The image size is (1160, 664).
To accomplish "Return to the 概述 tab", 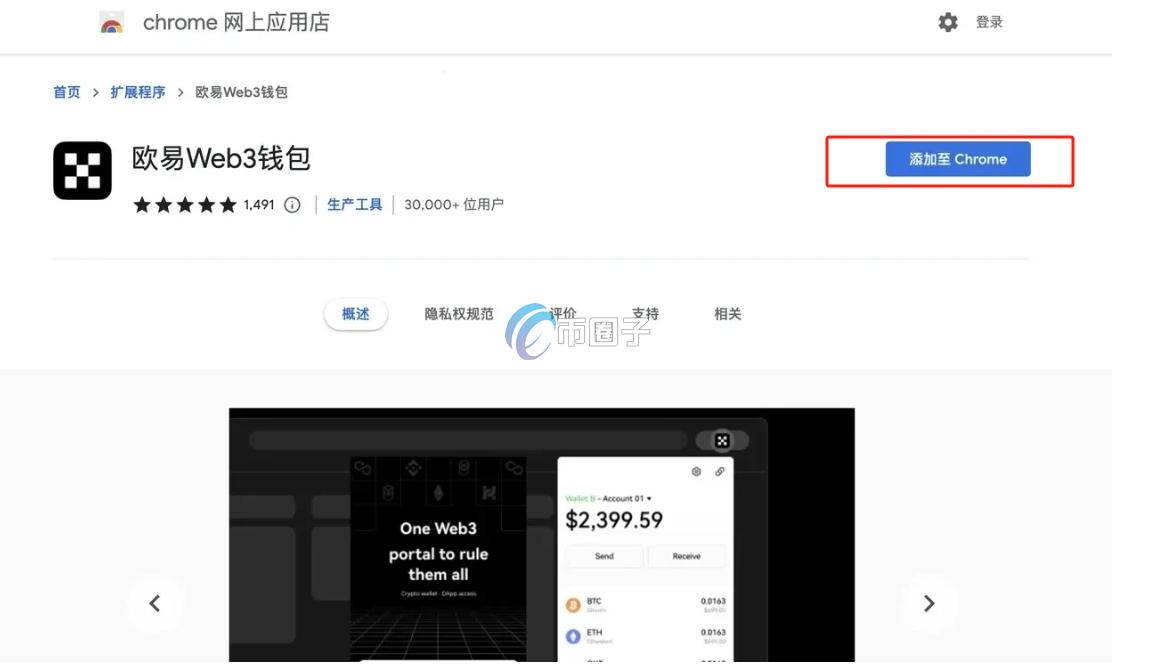I will [x=355, y=313].
